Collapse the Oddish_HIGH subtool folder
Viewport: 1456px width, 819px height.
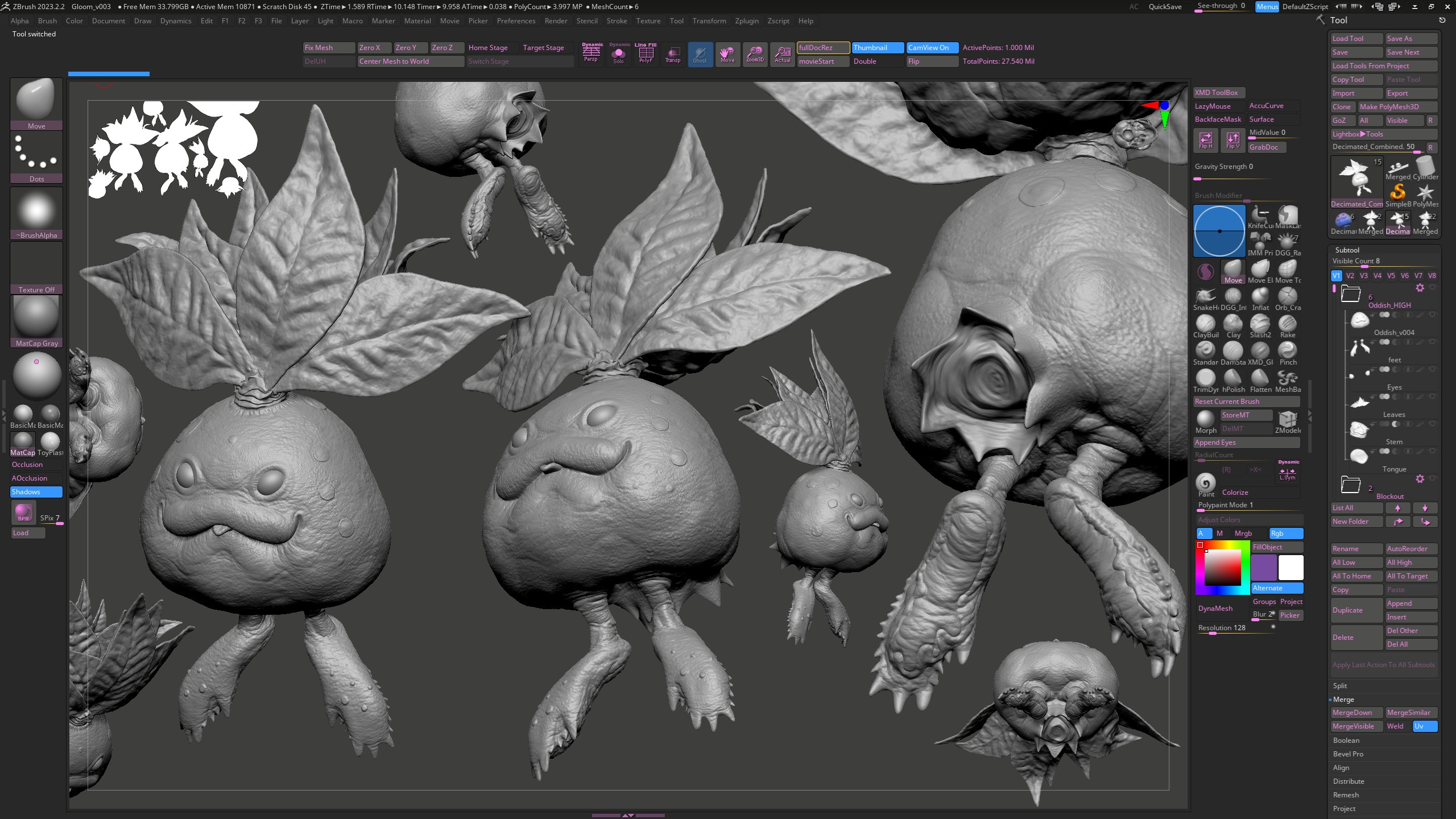(x=1350, y=294)
